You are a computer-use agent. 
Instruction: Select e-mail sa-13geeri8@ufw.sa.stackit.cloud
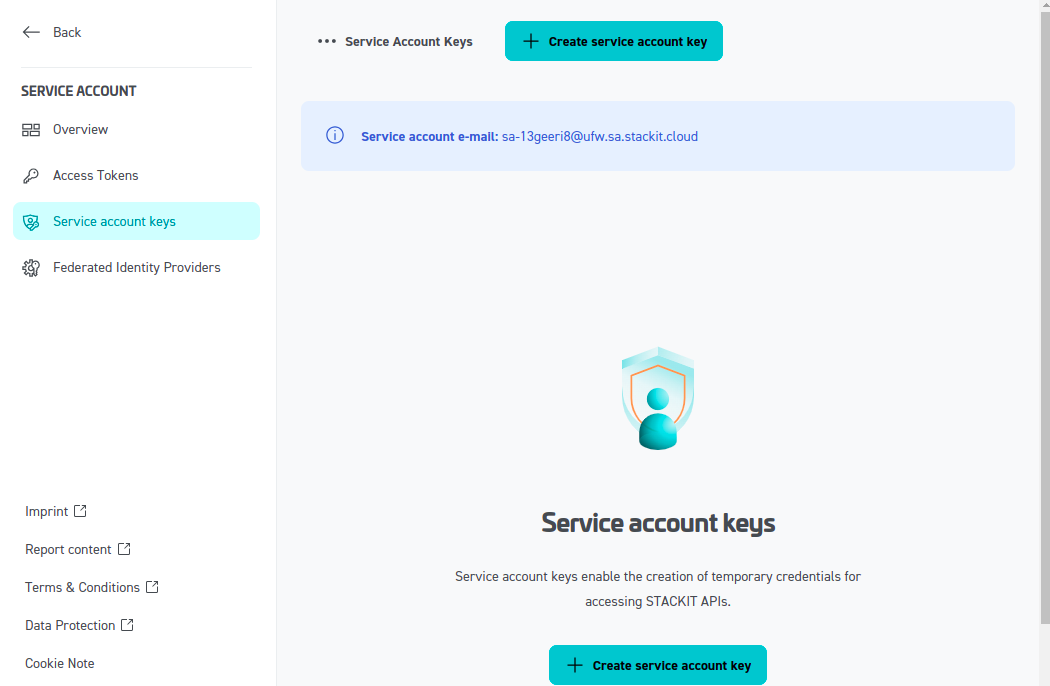(x=600, y=137)
